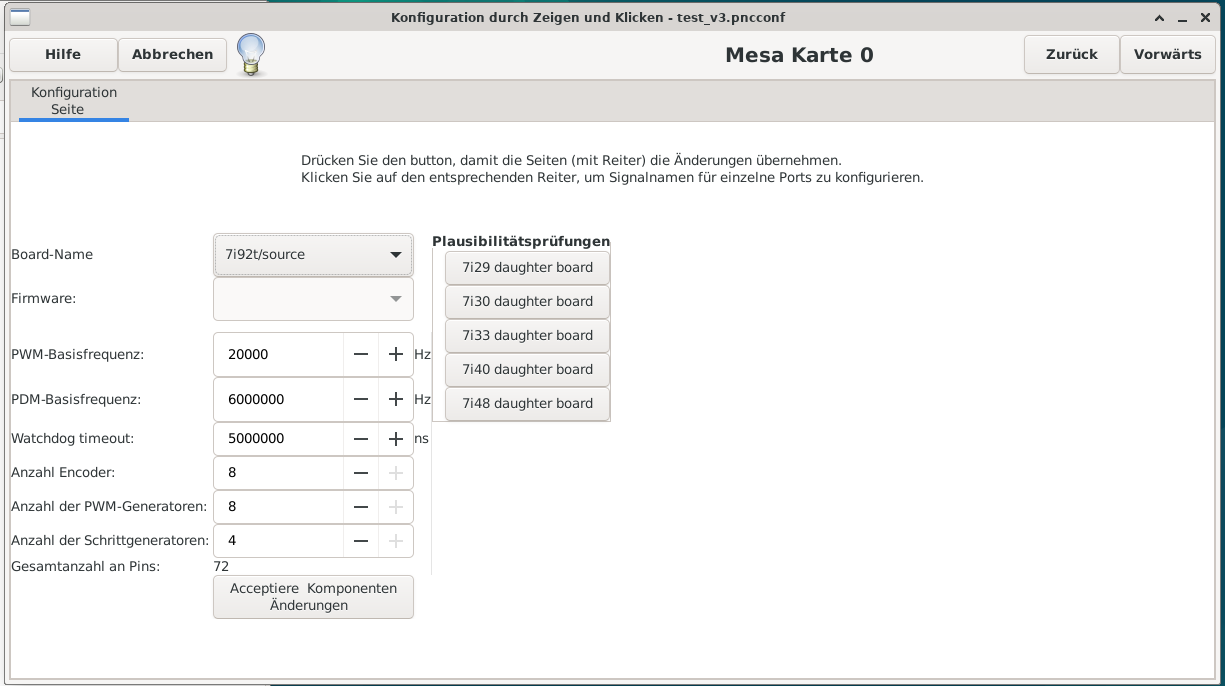Expand the Firmware combo box
This screenshot has height=686, width=1225.
tap(313, 298)
